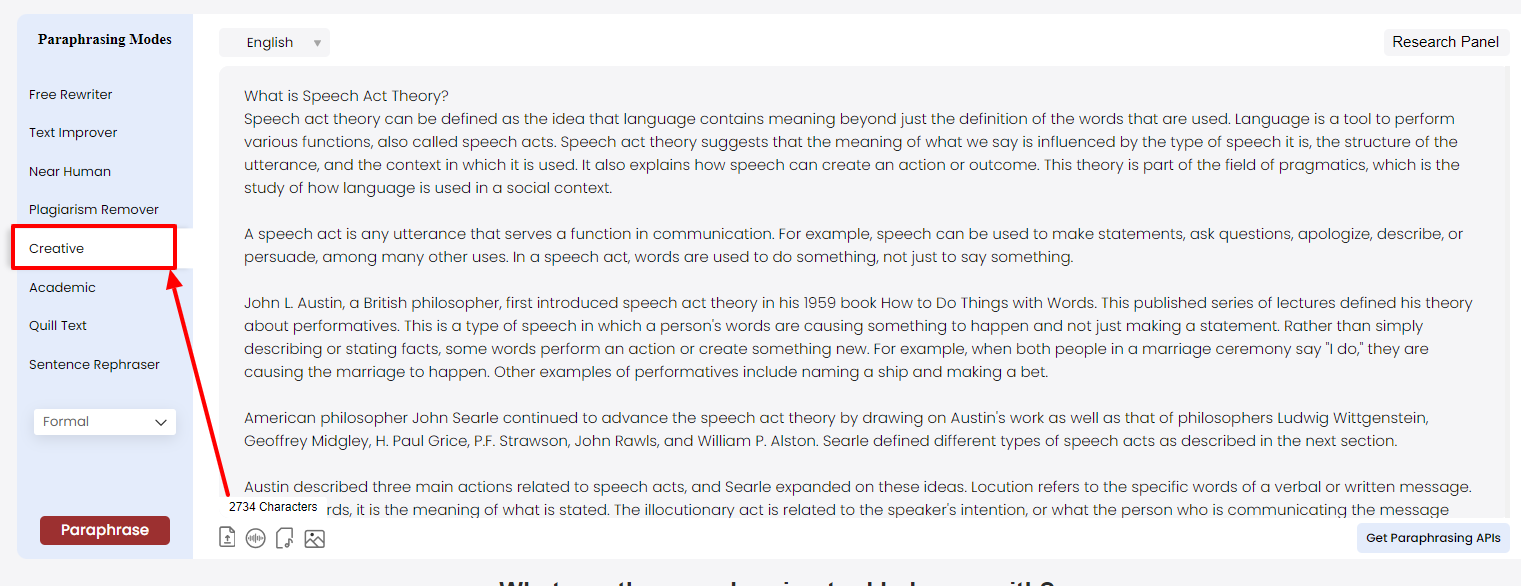This screenshot has height=586, width=1521.
Task: Click the Get Paraphrasing APIs button
Action: click(x=1433, y=538)
